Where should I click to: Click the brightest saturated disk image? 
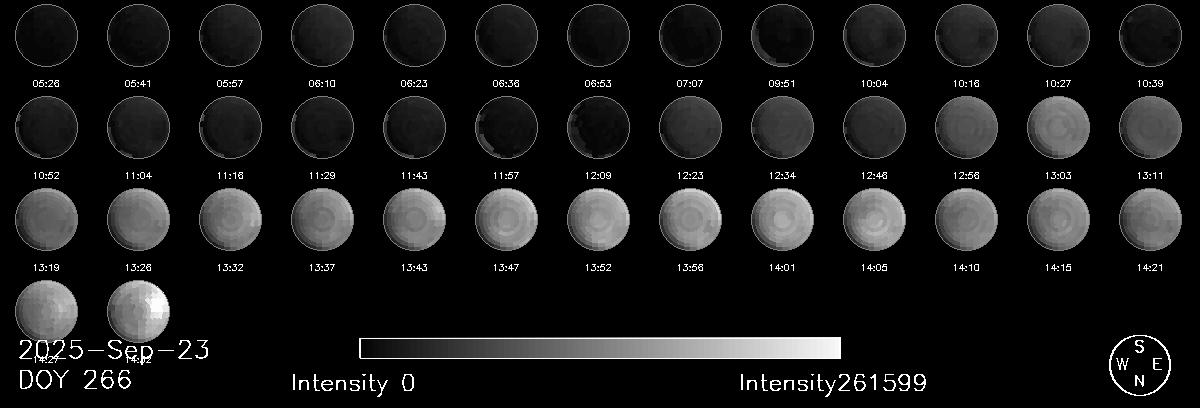click(x=139, y=312)
